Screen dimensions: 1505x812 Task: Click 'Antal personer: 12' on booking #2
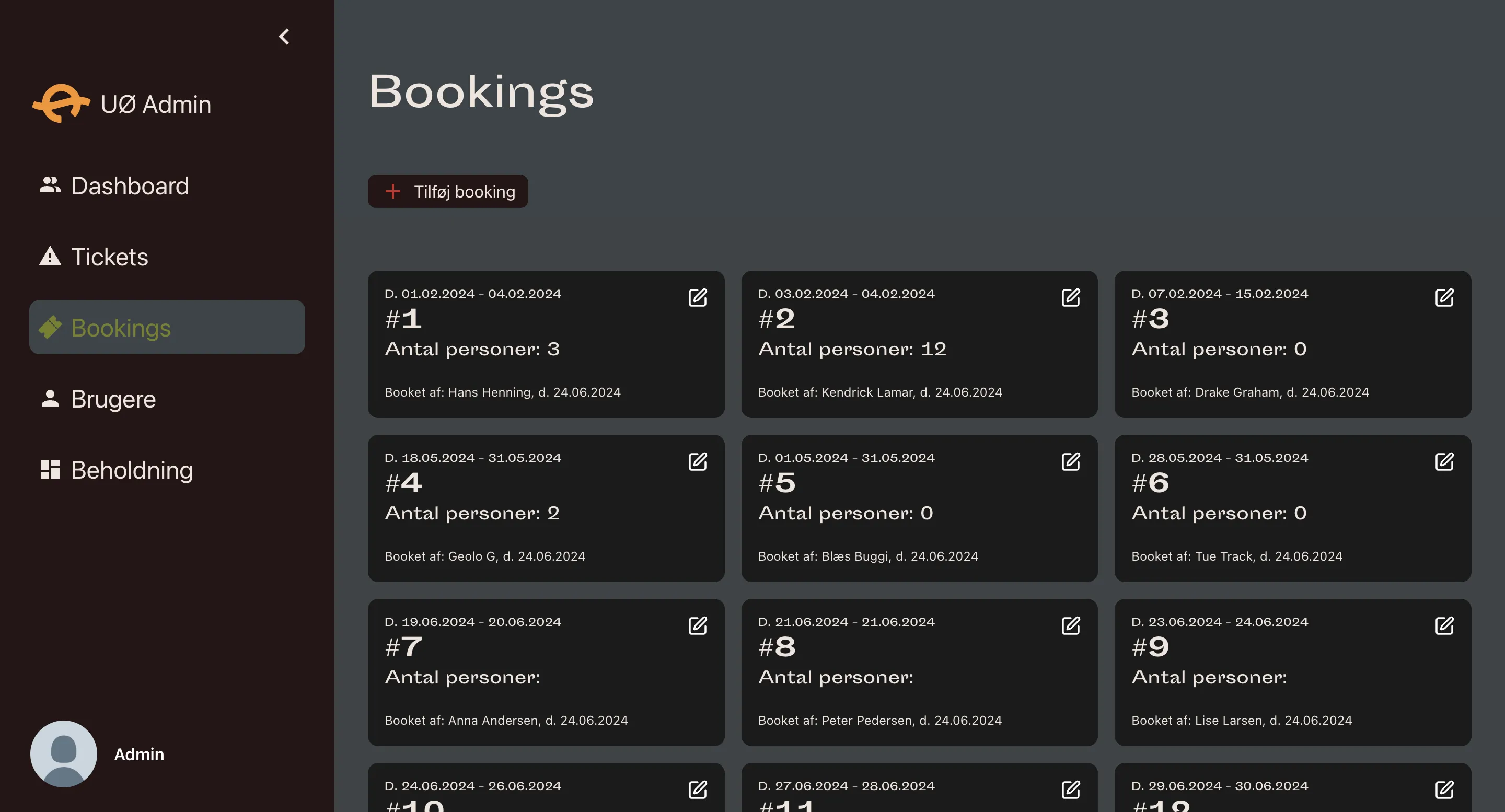click(852, 350)
